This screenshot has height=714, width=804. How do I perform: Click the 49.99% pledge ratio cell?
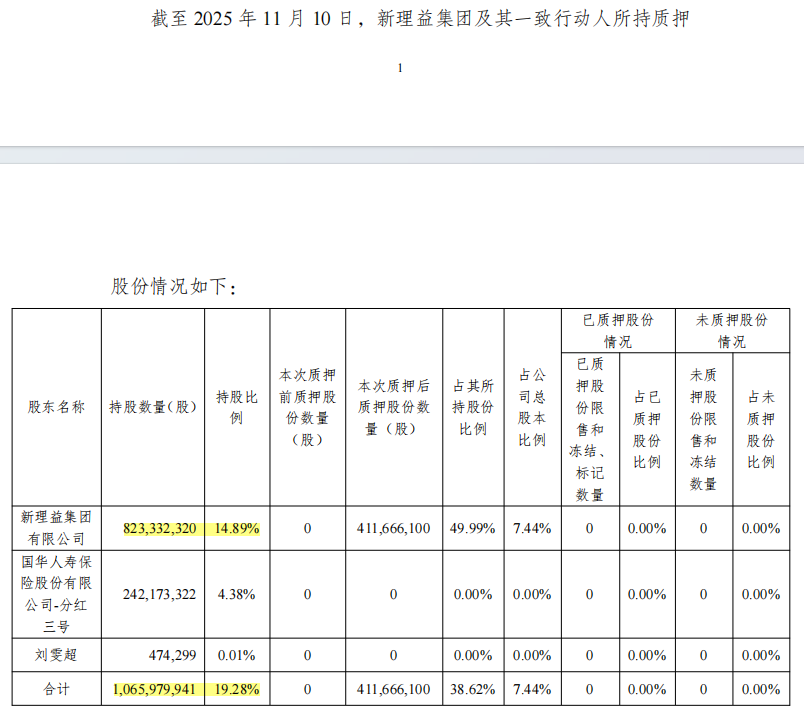473,528
